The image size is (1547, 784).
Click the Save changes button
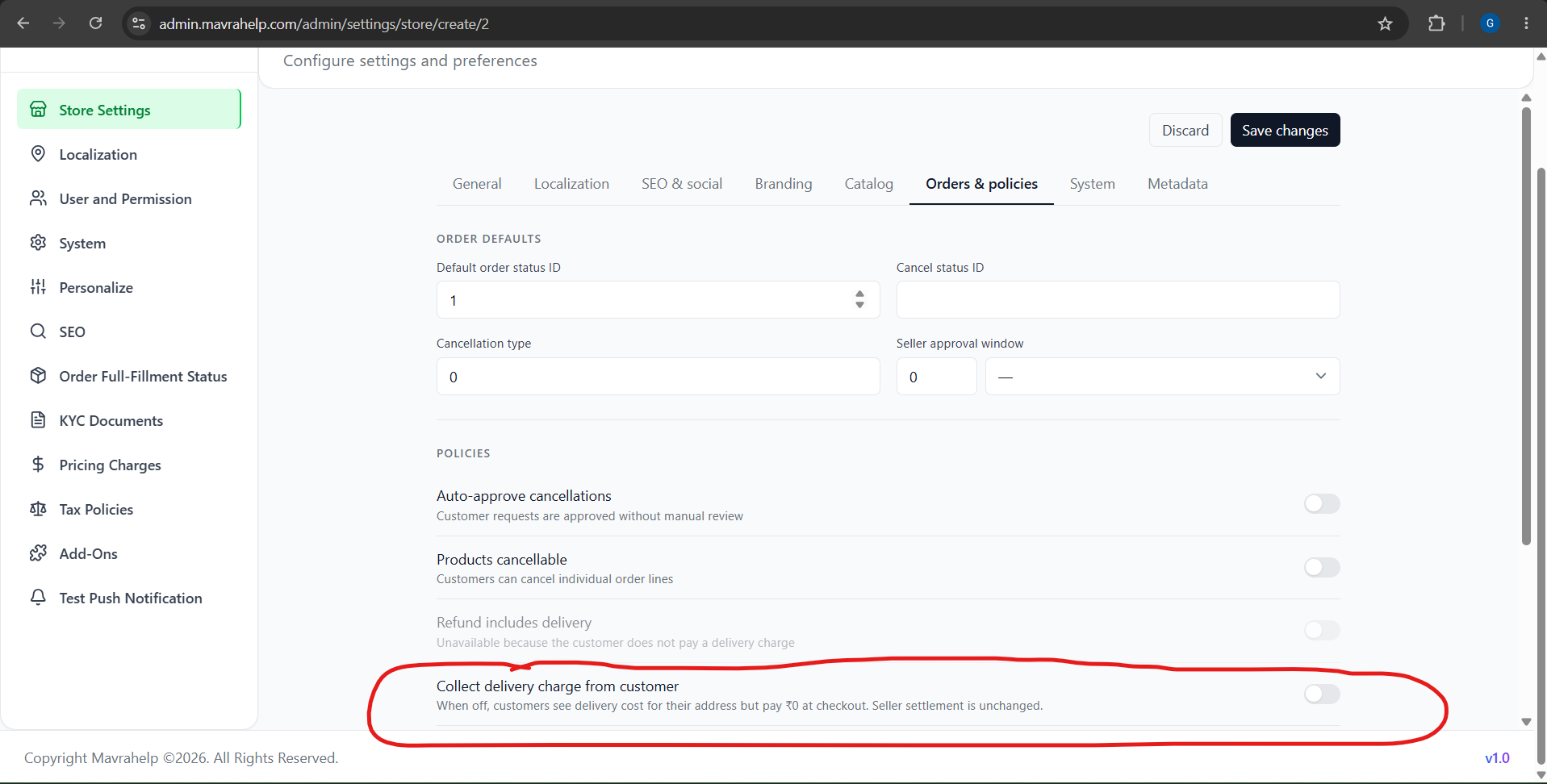pos(1285,130)
